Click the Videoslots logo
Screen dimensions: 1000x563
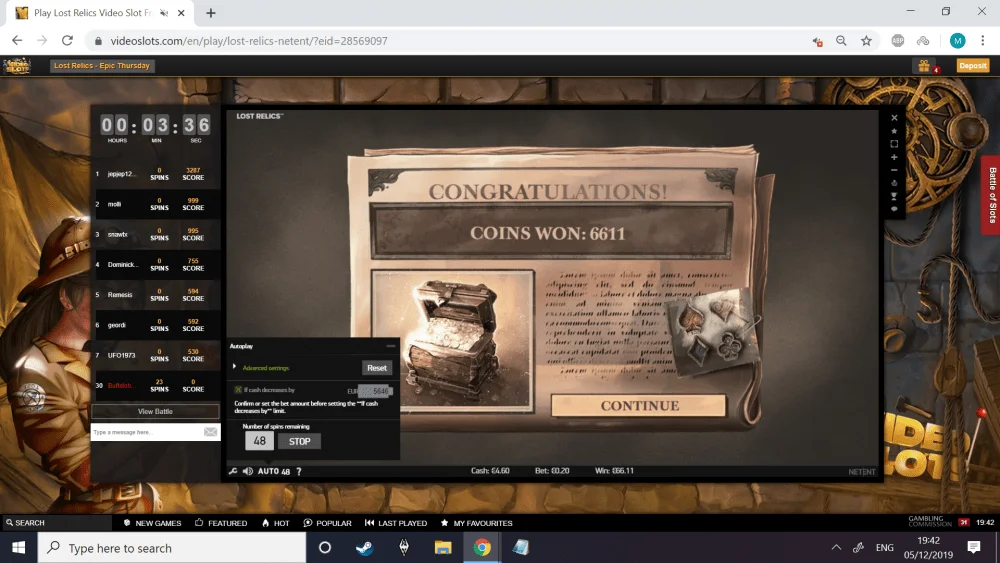click(x=17, y=66)
